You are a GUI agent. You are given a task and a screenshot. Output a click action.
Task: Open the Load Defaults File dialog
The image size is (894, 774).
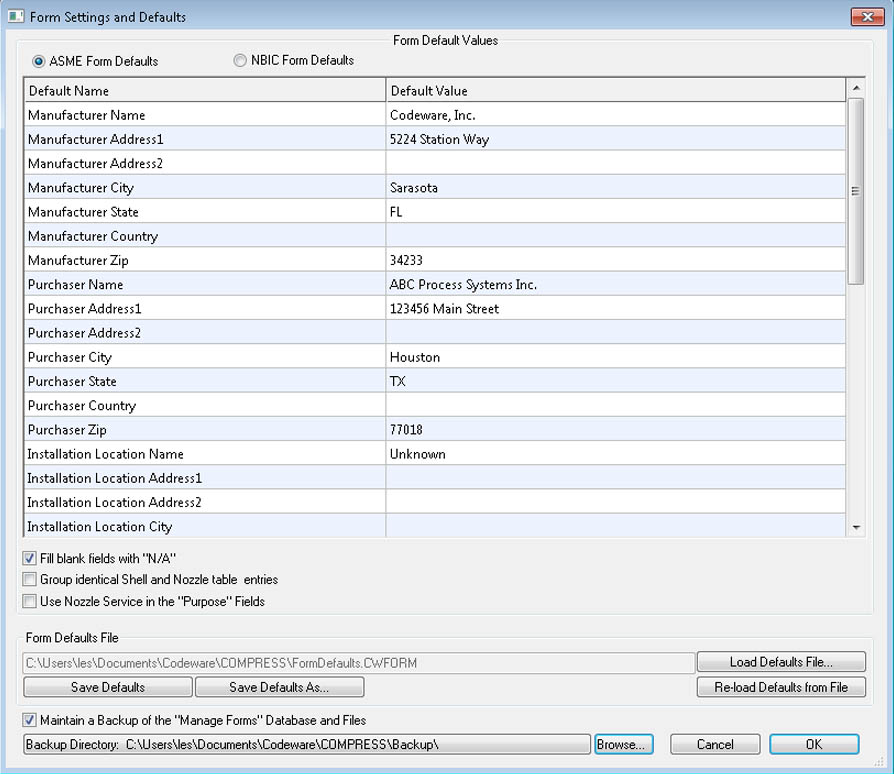tap(781, 661)
